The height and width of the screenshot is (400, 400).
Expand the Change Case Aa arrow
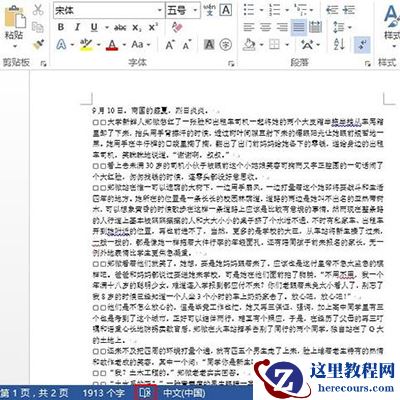[149, 45]
